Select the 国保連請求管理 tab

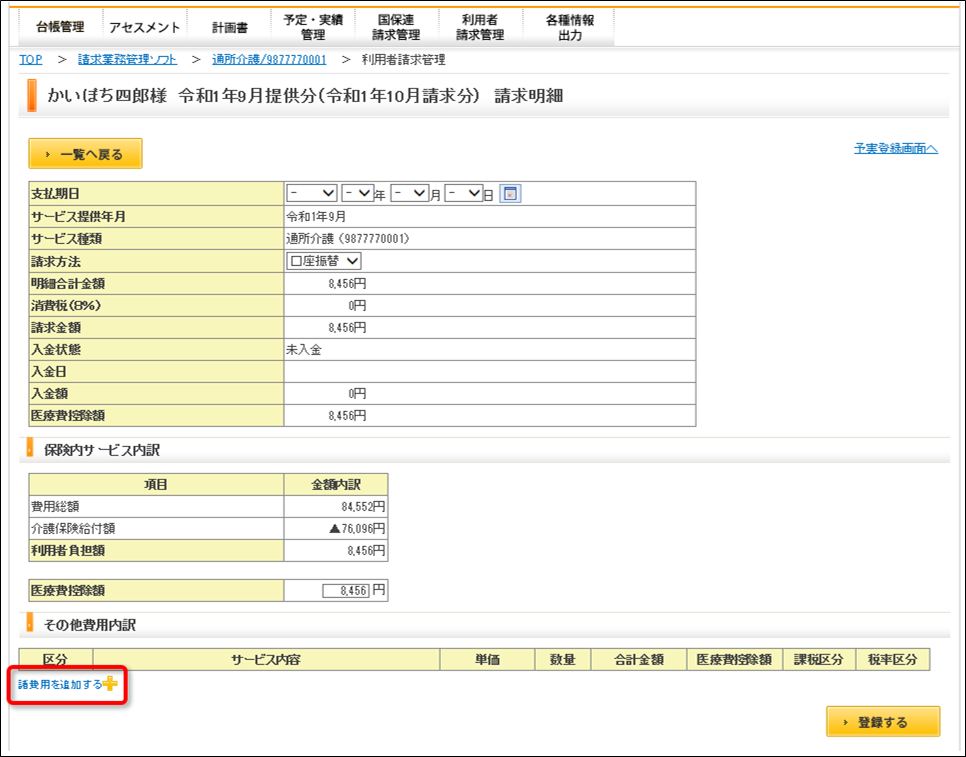[x=397, y=27]
